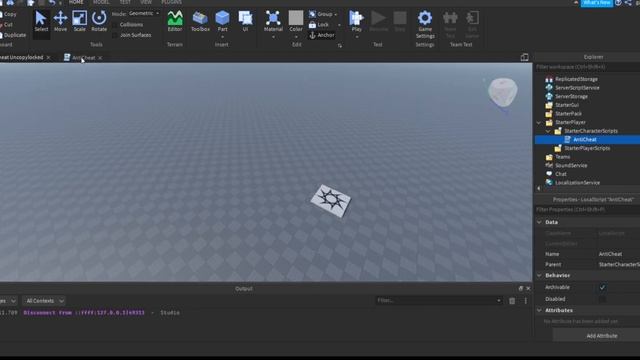Click the spawn decal part in viewport

[x=331, y=200]
